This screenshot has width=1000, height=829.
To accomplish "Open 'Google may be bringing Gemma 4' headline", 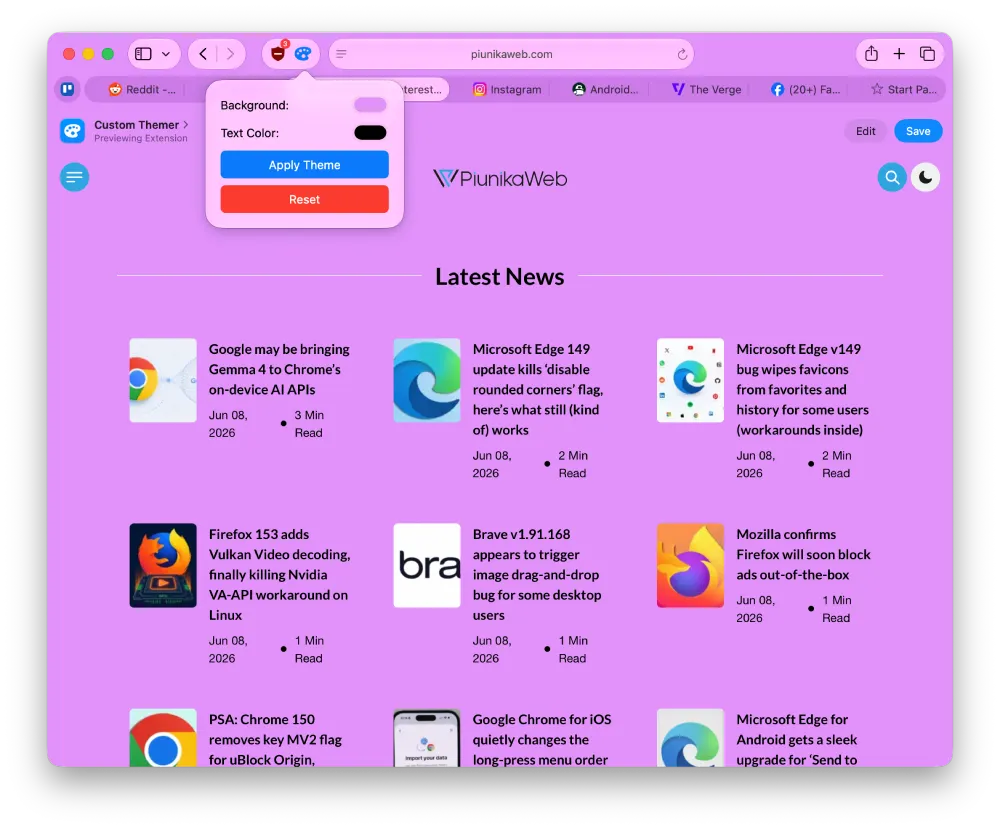I will [279, 369].
